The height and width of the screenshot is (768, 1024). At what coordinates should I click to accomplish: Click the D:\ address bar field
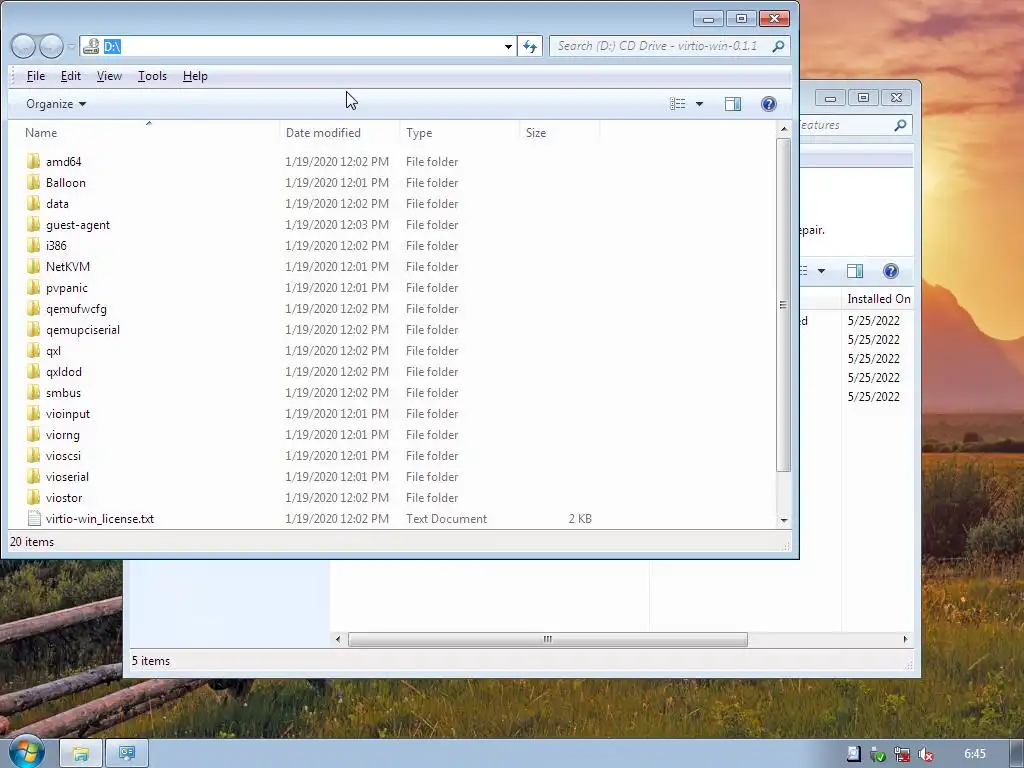point(298,46)
